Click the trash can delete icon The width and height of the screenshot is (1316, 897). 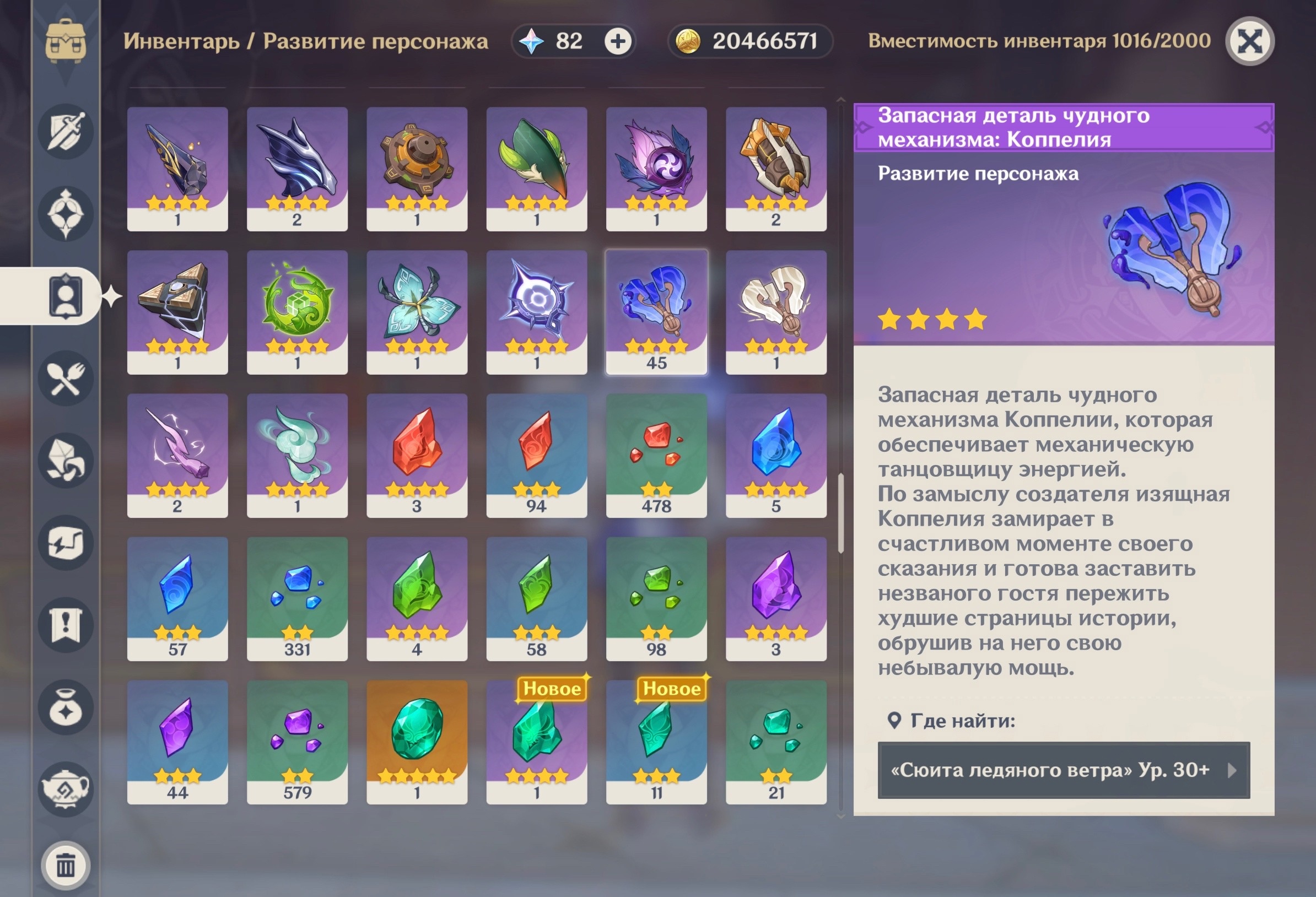(66, 866)
